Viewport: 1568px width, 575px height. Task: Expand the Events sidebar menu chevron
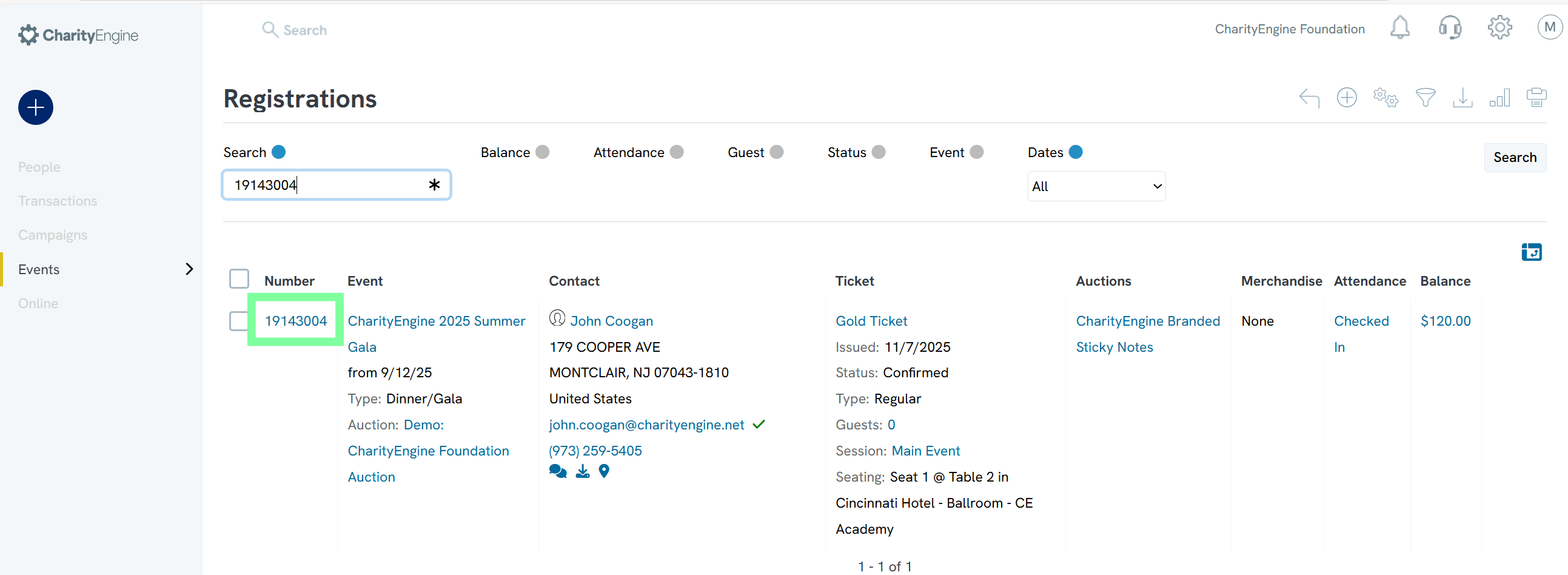(x=189, y=269)
